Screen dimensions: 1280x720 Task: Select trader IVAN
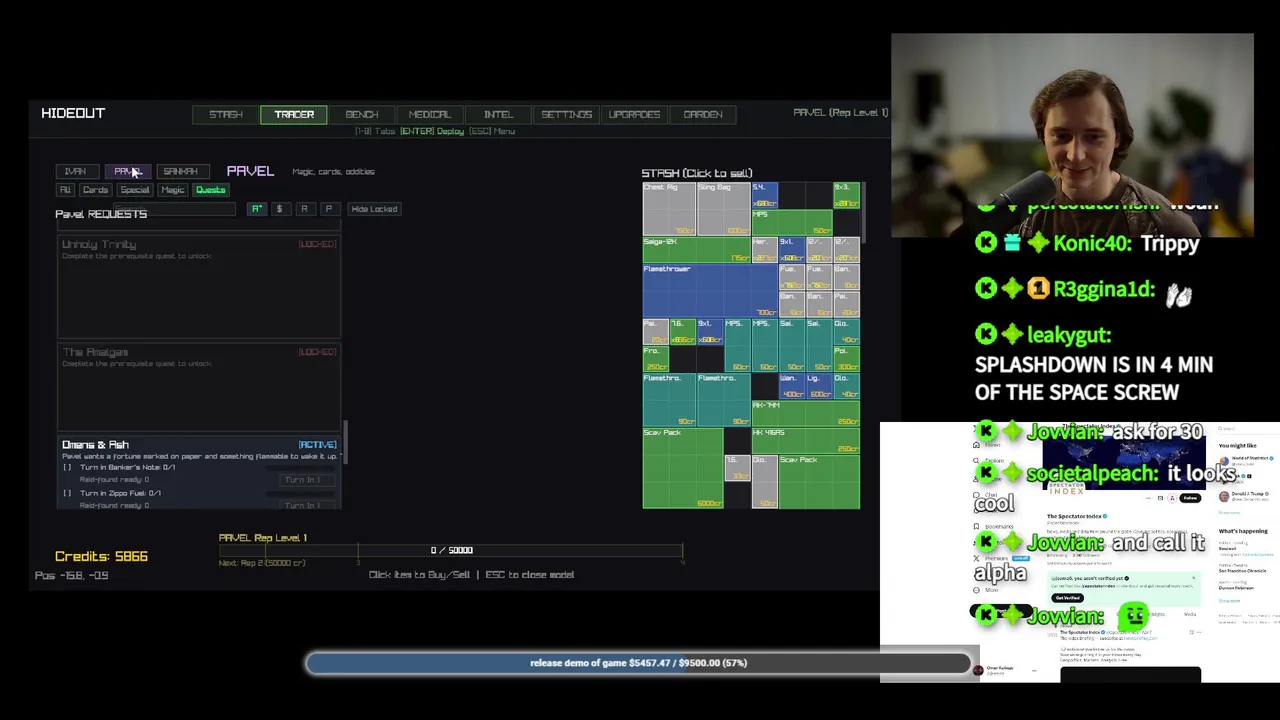point(76,171)
